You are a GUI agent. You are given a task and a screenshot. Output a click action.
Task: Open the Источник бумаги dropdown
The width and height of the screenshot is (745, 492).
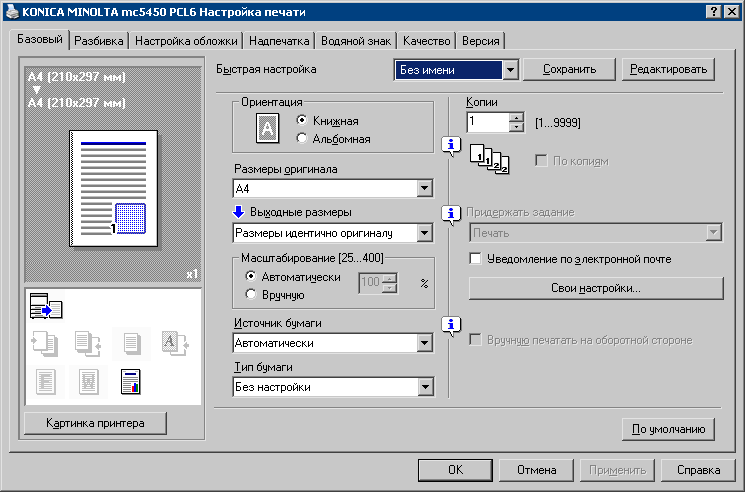425,343
